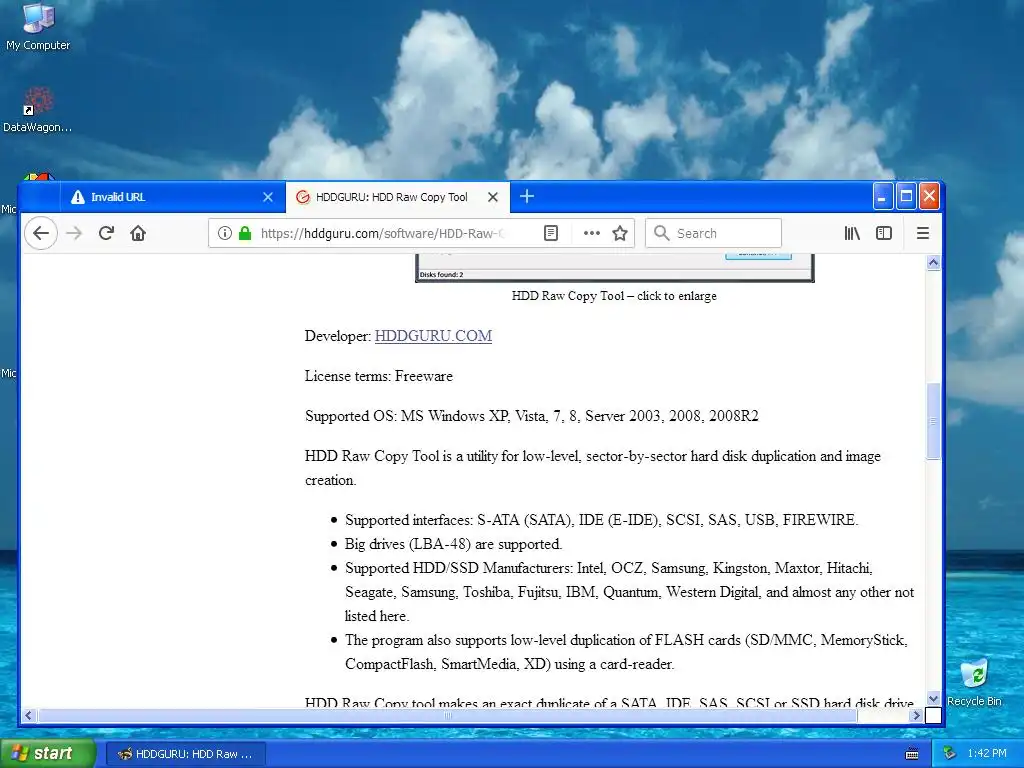Go back to the previous page
The image size is (1024, 768).
click(x=40, y=233)
